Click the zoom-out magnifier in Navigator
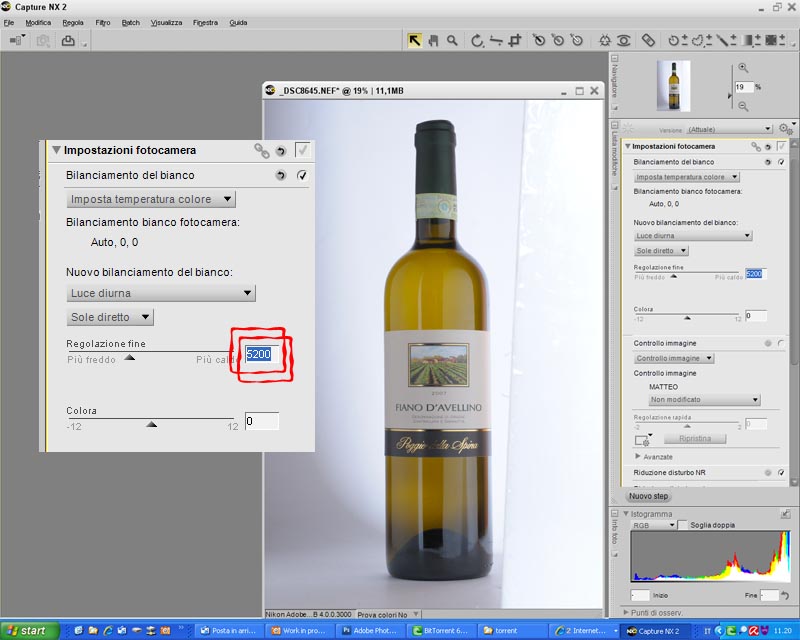The height and width of the screenshot is (640, 800). (743, 106)
